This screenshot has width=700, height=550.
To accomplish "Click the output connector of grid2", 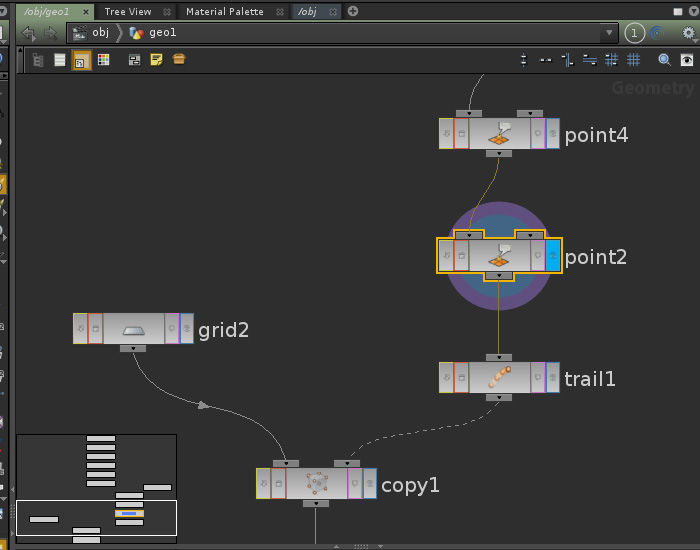I will pyautogui.click(x=133, y=348).
